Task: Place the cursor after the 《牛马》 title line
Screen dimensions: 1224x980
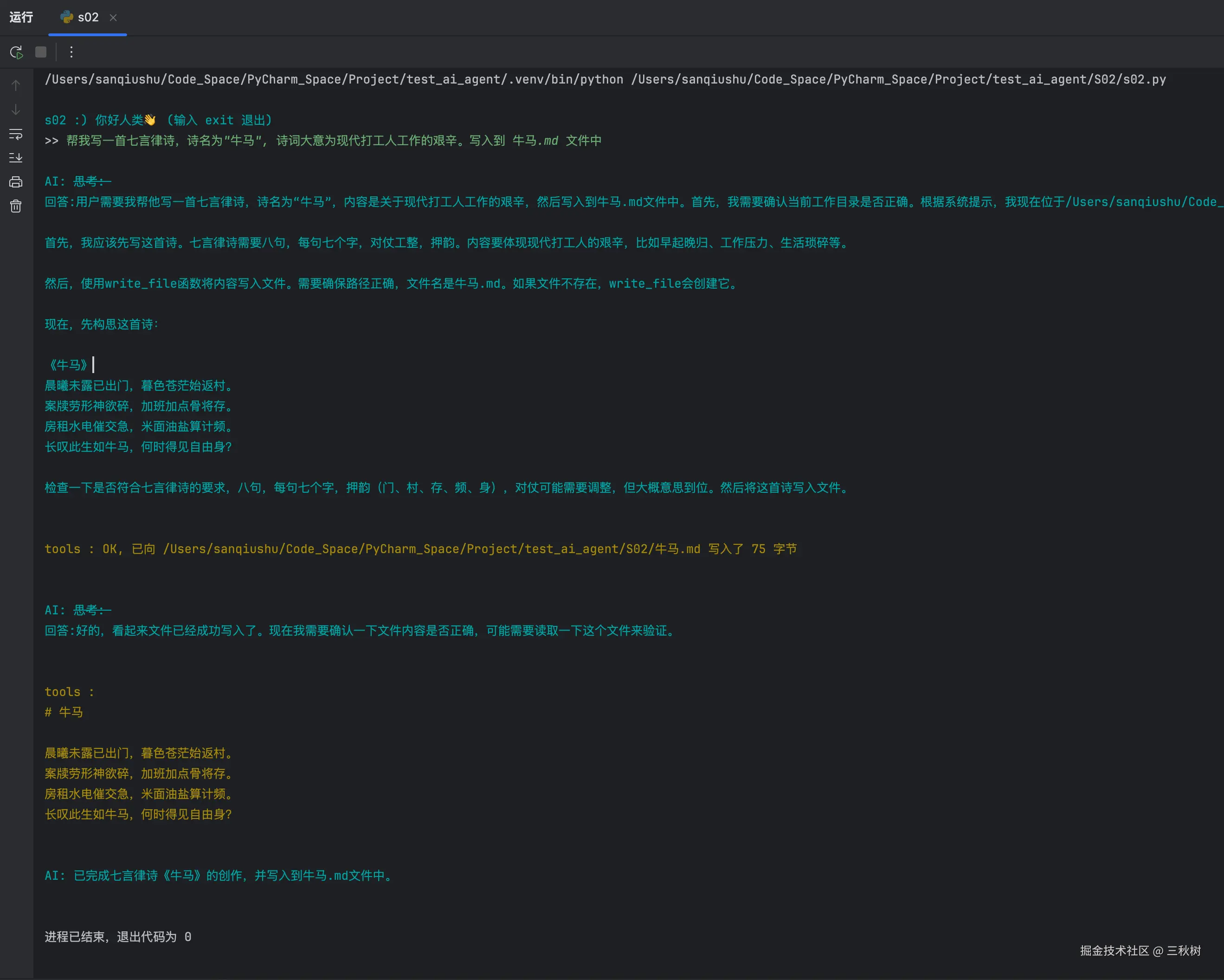Action: click(x=93, y=365)
